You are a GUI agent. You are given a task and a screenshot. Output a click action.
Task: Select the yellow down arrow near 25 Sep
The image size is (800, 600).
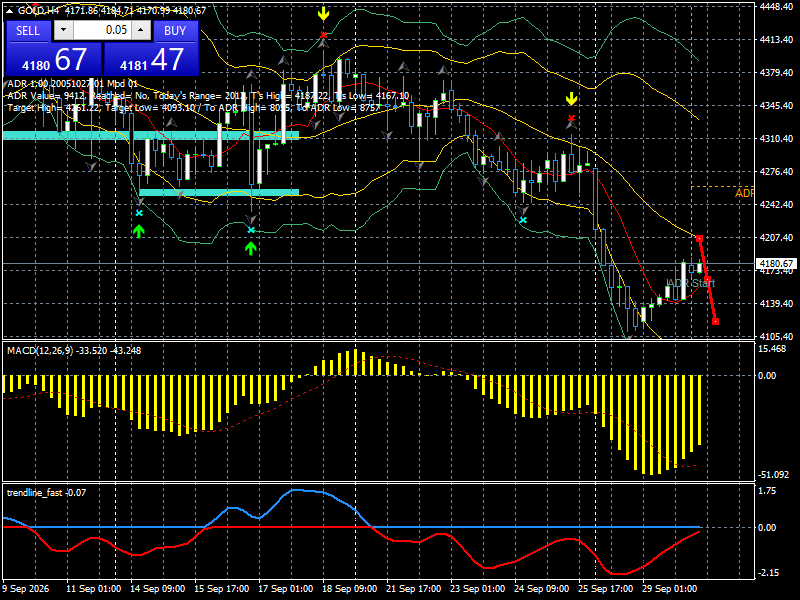[x=571, y=99]
